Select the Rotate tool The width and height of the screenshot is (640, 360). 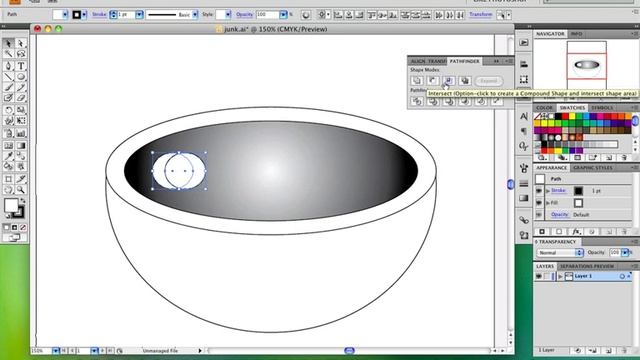(8, 110)
